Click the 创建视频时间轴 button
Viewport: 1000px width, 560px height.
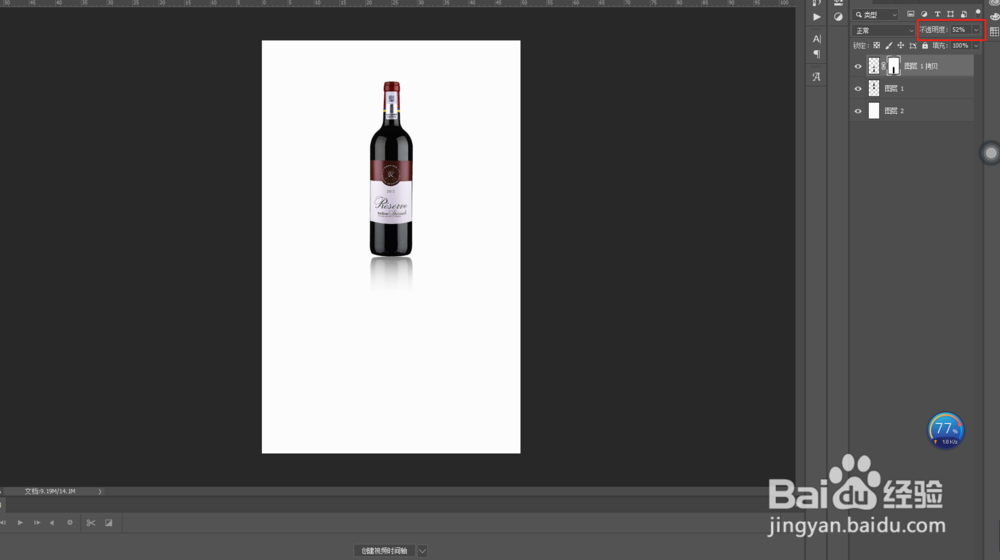pos(385,550)
